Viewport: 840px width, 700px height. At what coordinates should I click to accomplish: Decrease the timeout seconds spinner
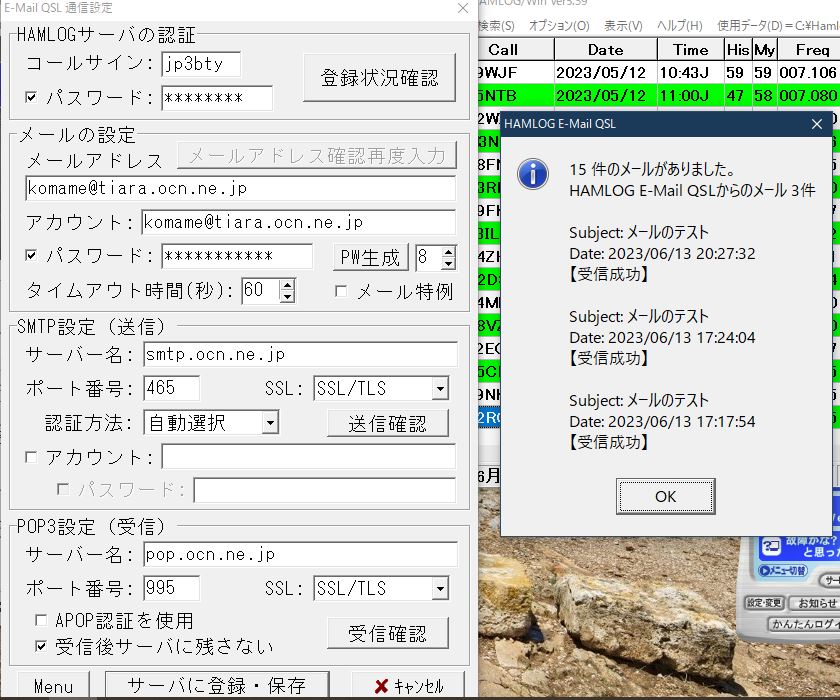287,297
